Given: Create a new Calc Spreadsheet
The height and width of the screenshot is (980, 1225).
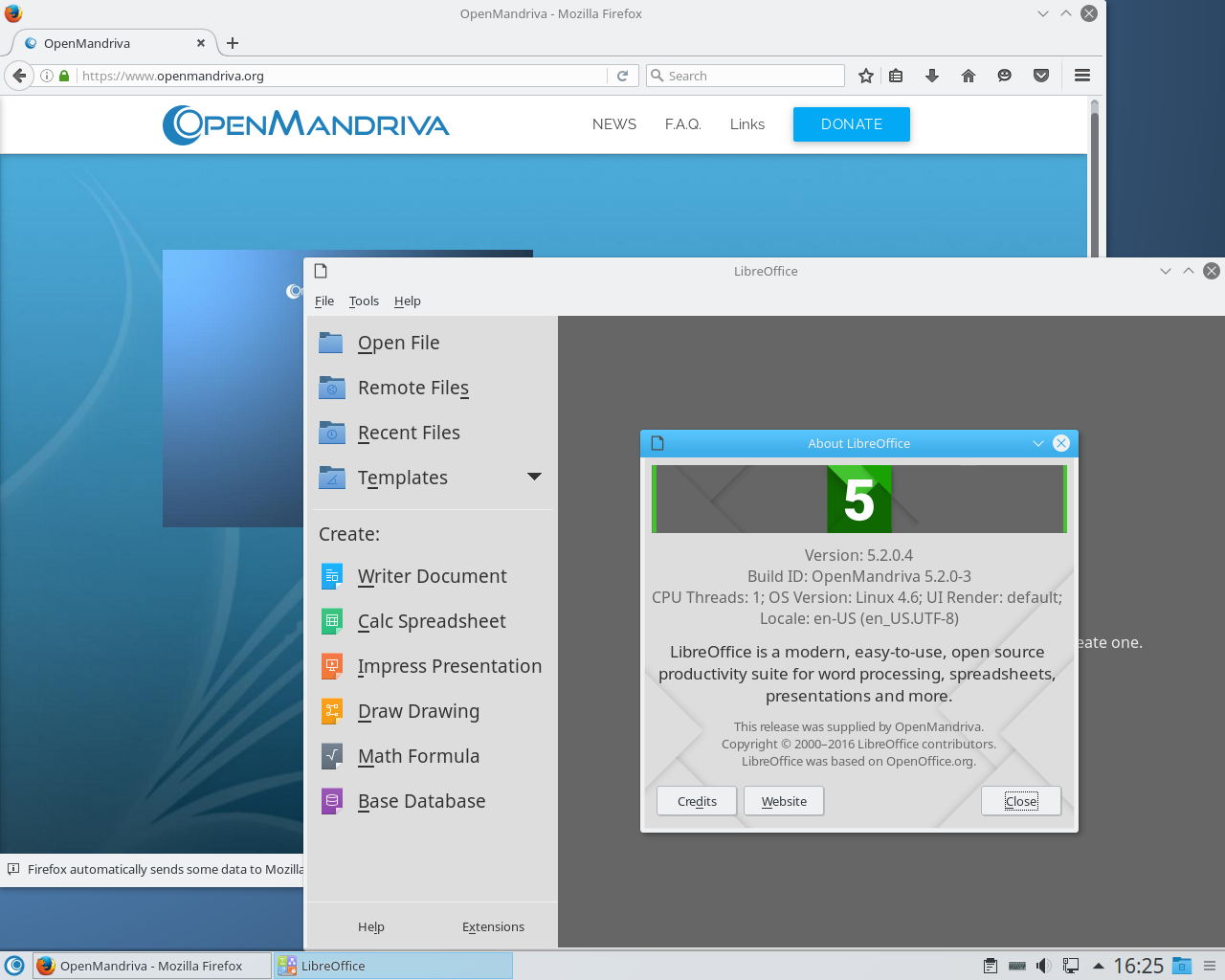Looking at the screenshot, I should pyautogui.click(x=432, y=621).
